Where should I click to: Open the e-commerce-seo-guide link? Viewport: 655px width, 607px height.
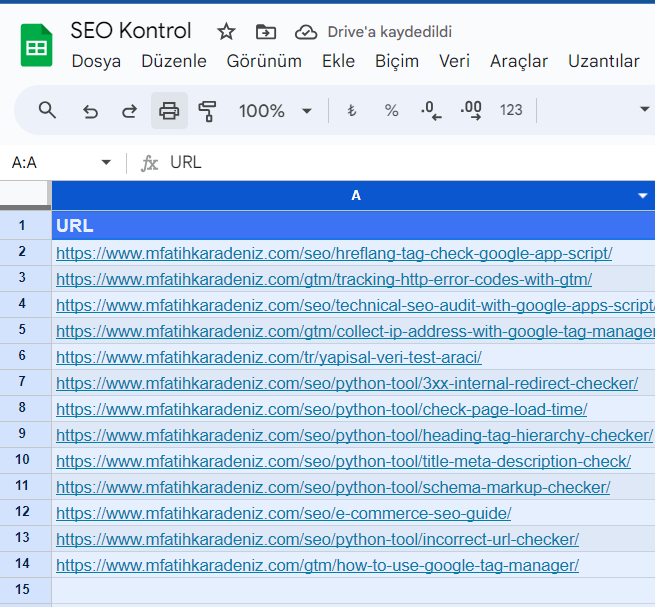point(283,513)
